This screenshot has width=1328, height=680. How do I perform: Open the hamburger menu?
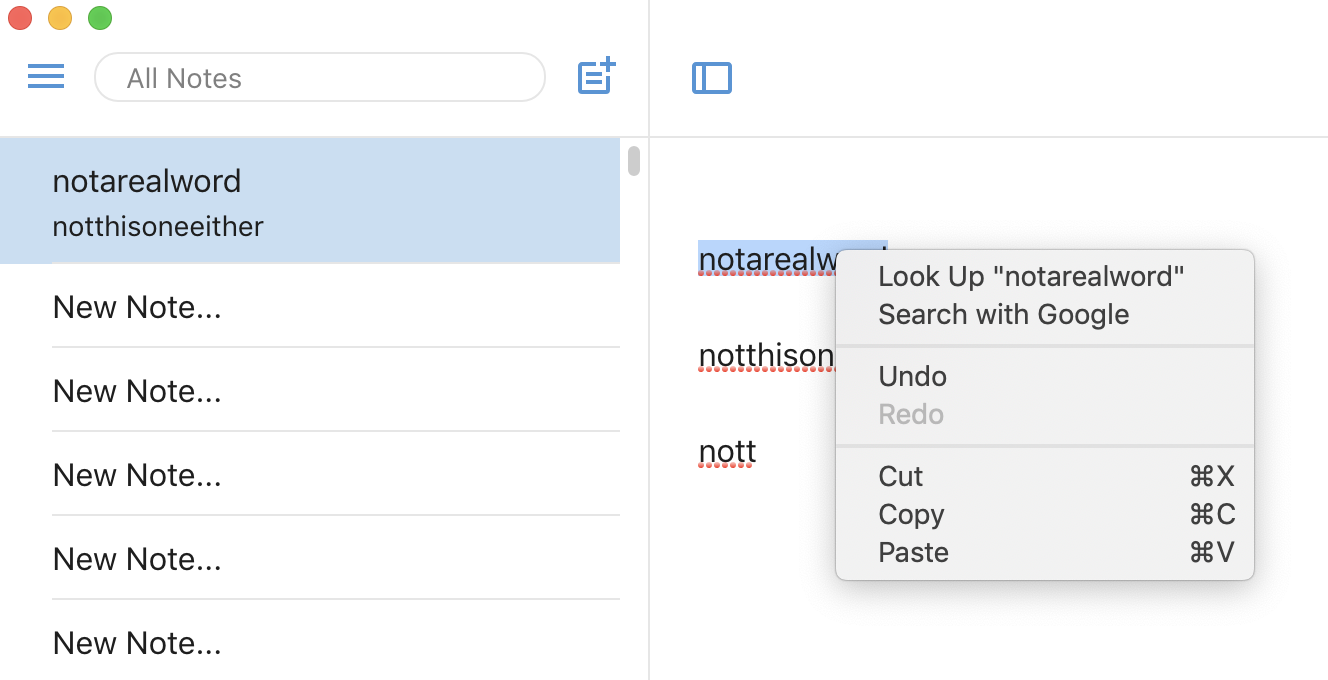(45, 76)
